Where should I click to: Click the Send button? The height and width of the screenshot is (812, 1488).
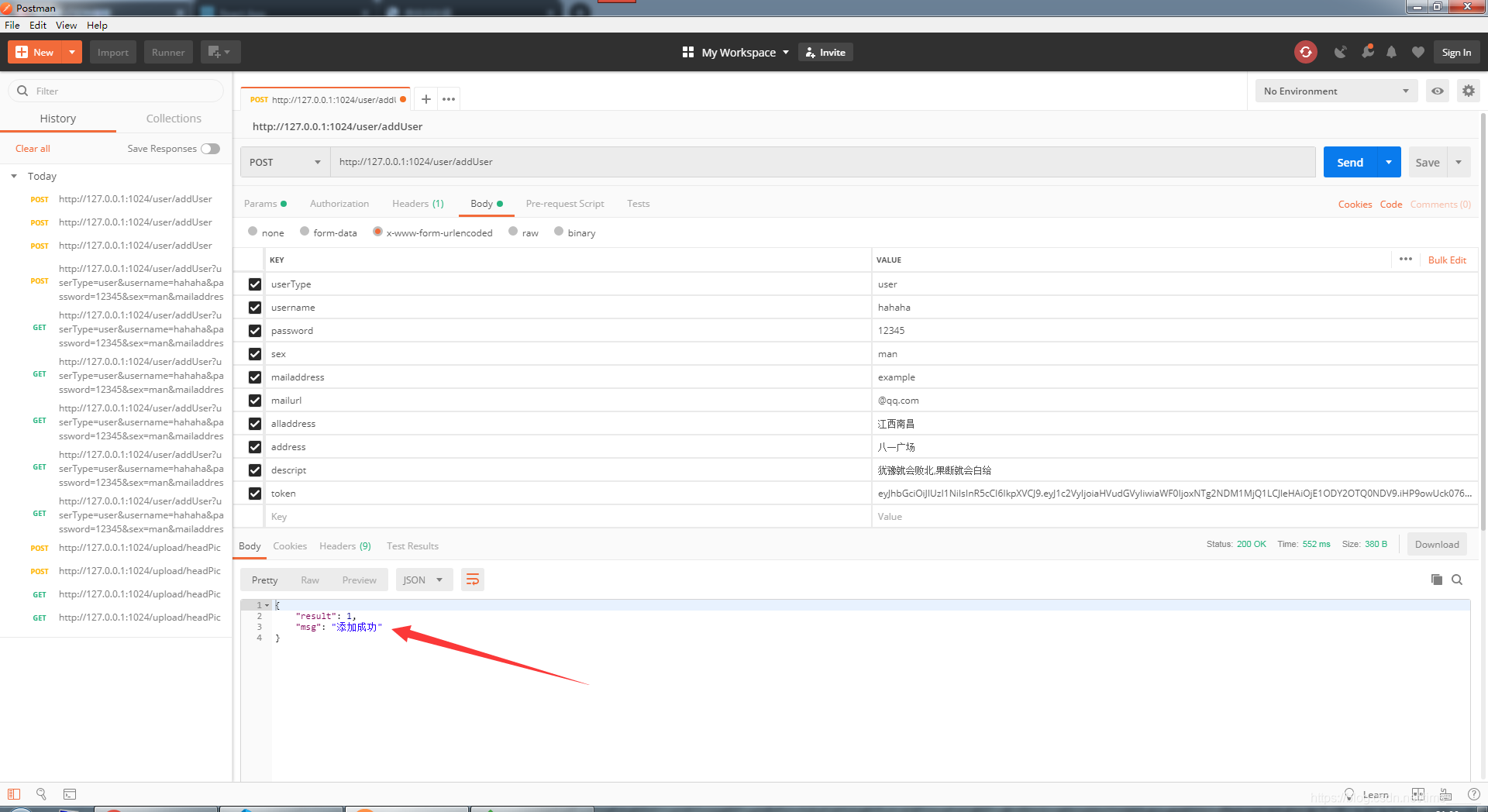tap(1350, 162)
